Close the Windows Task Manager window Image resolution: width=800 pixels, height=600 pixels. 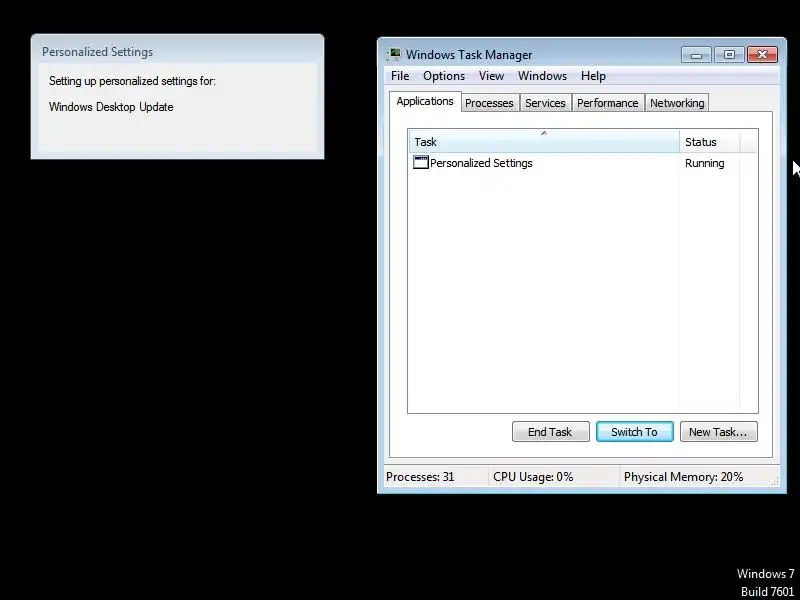(x=762, y=55)
